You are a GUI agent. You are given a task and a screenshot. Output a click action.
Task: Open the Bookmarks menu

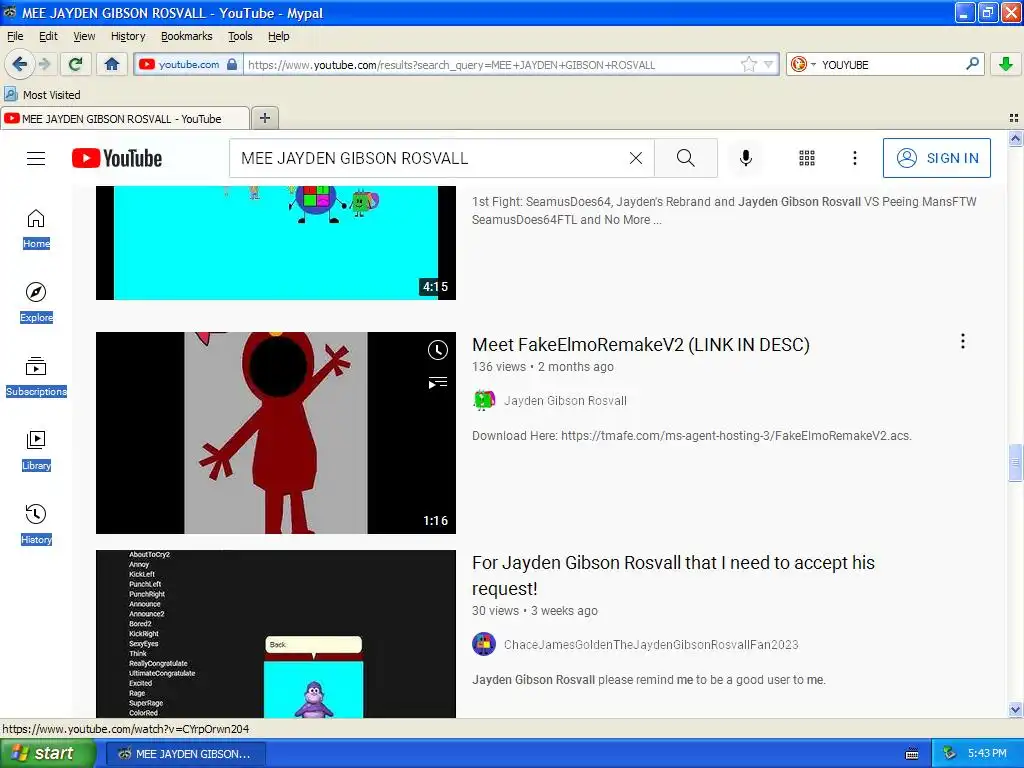pyautogui.click(x=187, y=36)
